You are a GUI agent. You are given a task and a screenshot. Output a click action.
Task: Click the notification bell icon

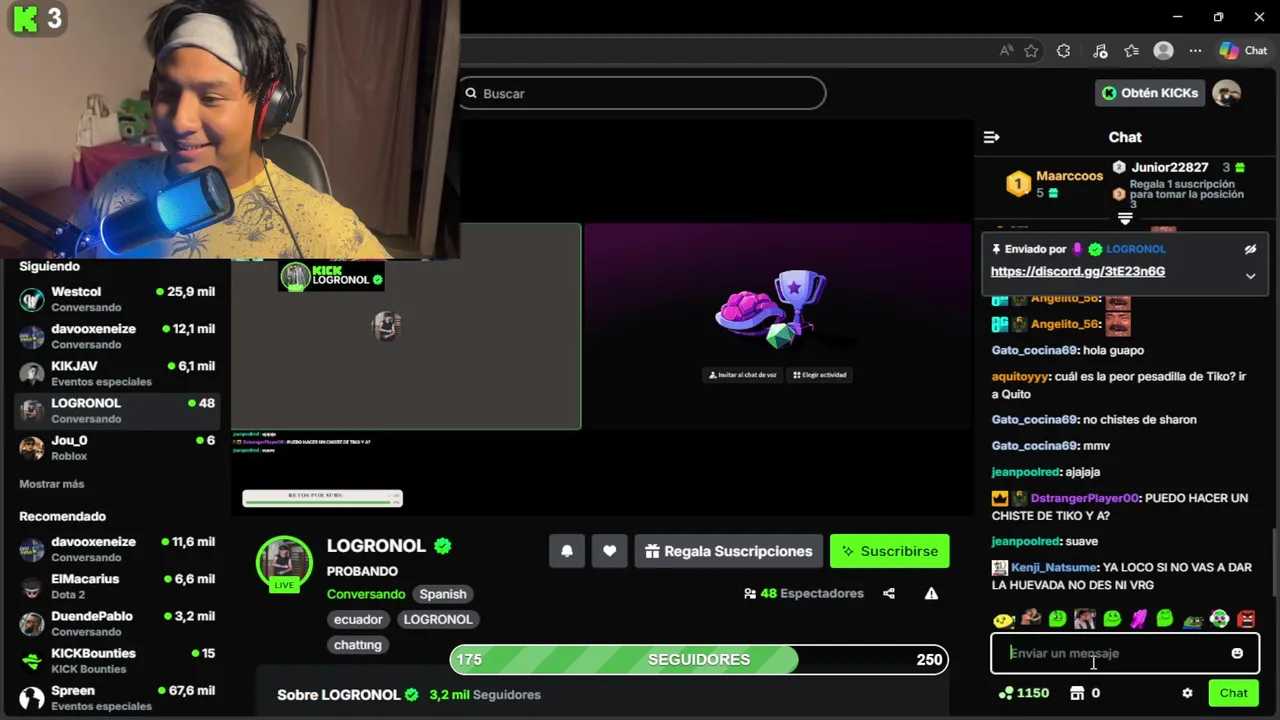567,551
